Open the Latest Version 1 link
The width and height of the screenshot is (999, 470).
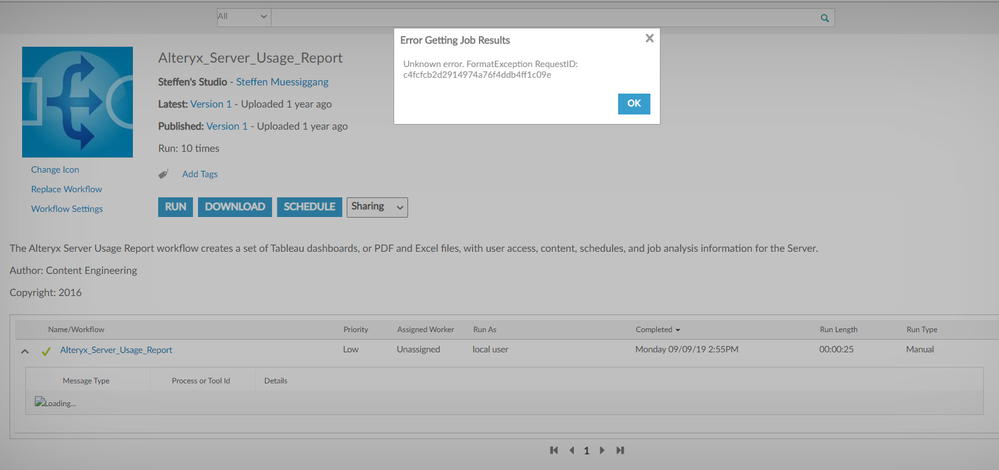211,104
